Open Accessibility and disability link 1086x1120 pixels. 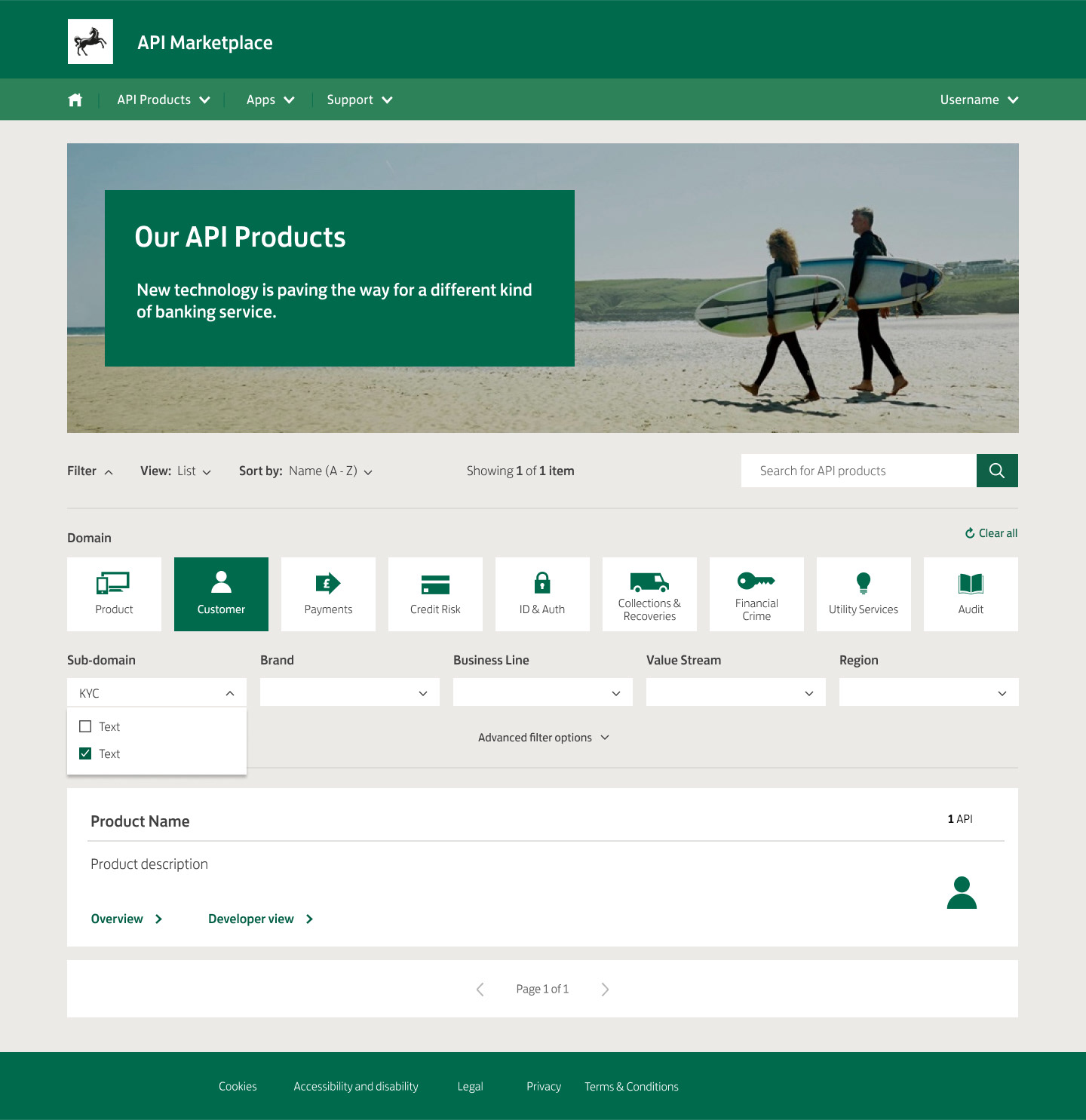tap(356, 1086)
